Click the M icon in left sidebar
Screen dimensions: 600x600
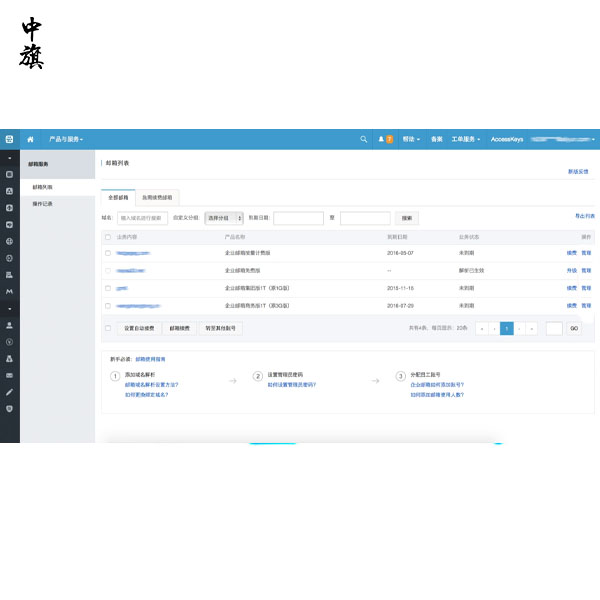point(9,291)
